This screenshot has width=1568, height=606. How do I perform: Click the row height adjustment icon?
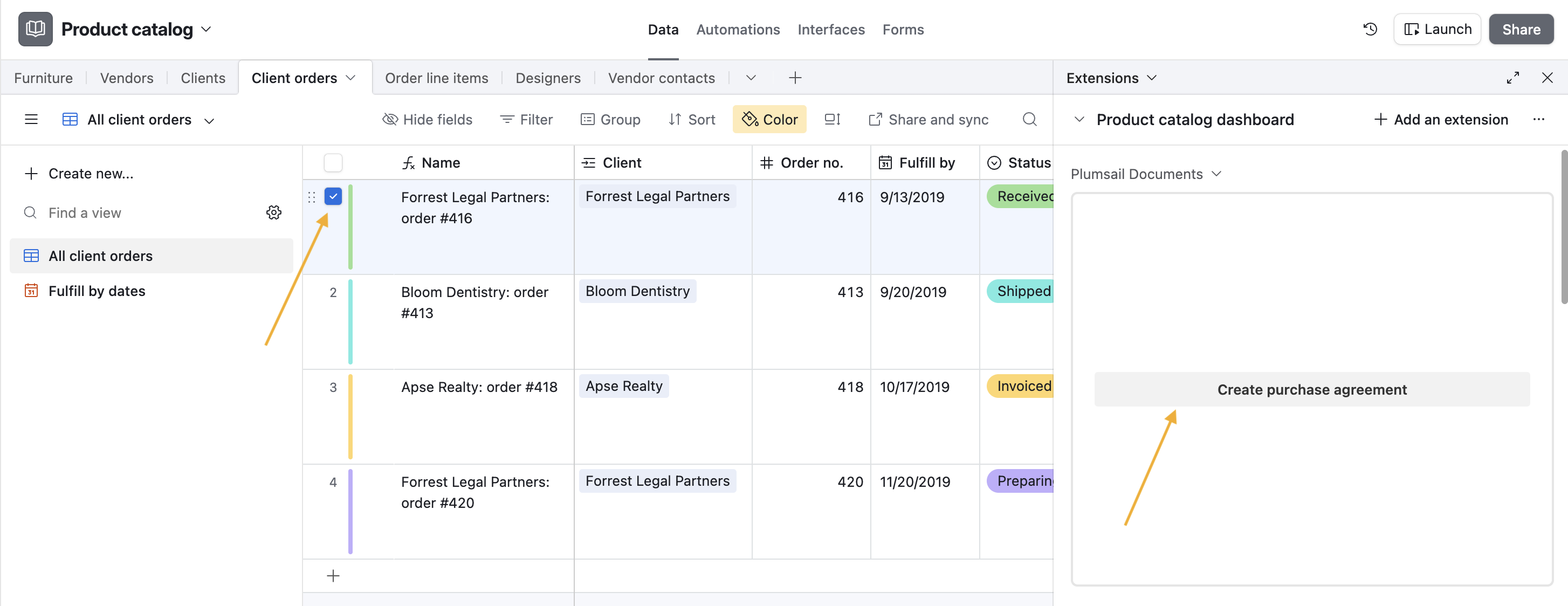(831, 119)
